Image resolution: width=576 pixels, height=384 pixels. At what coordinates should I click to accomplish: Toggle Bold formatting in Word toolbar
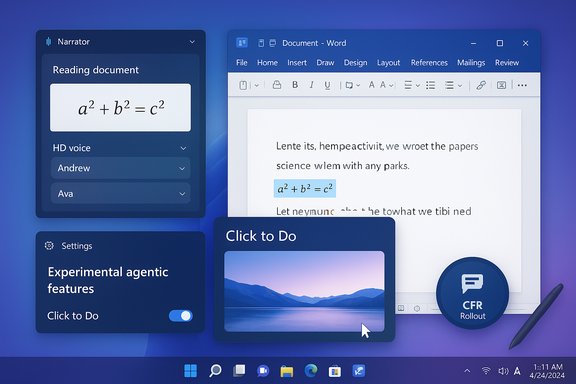pos(295,85)
